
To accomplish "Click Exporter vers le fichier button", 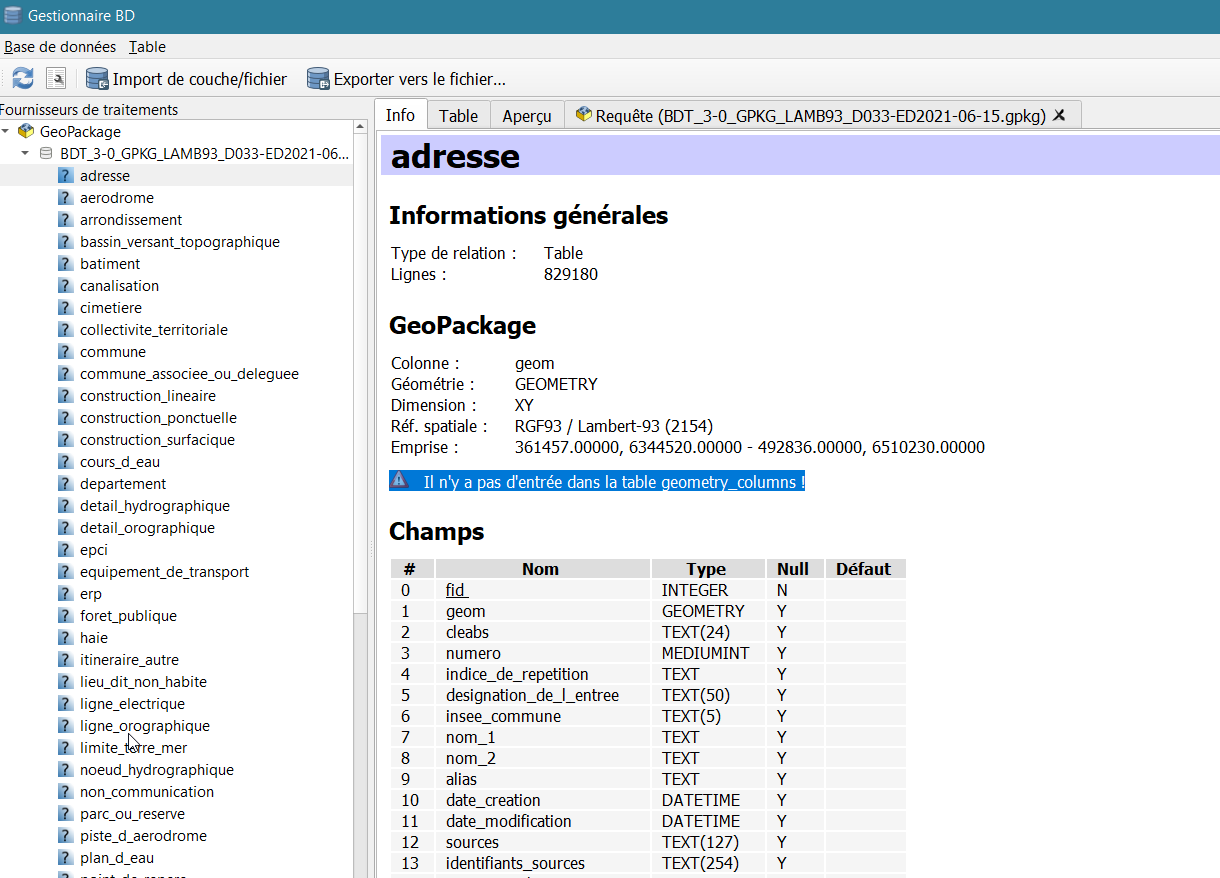I will point(406,79).
